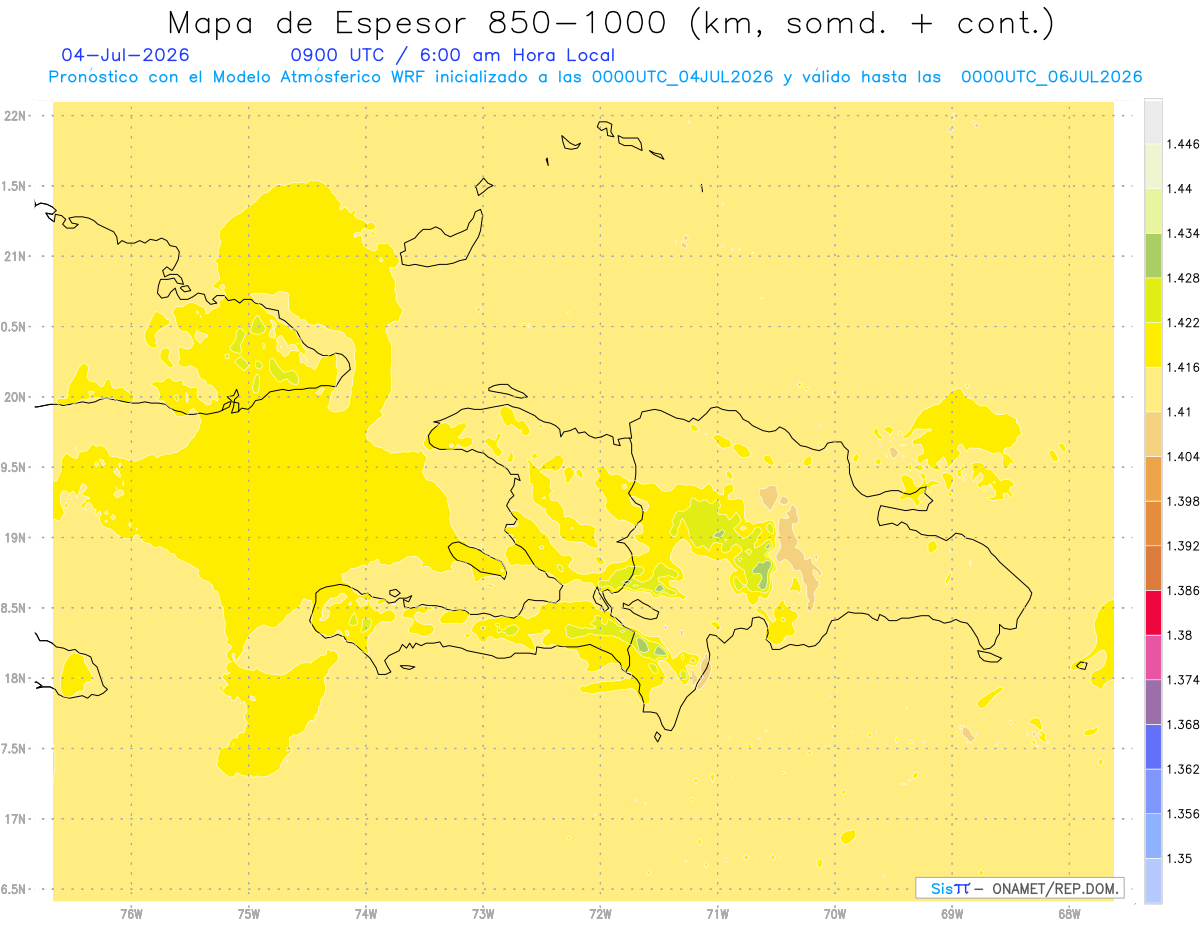Click the legend value 1.434

pos(1183,233)
